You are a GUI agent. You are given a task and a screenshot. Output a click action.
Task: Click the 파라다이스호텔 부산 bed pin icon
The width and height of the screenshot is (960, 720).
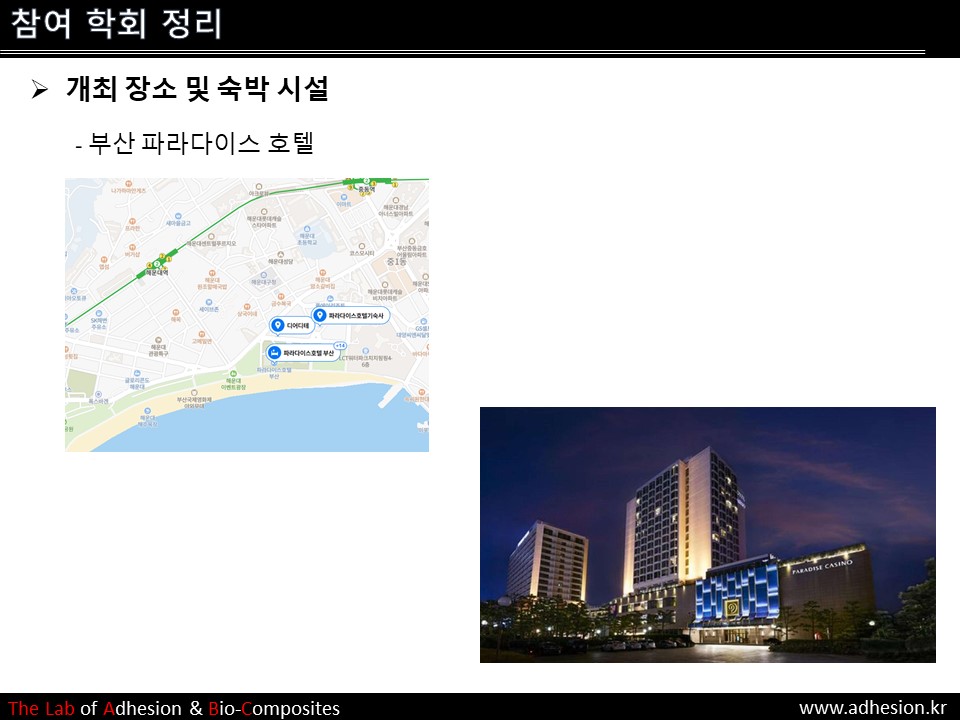[274, 353]
